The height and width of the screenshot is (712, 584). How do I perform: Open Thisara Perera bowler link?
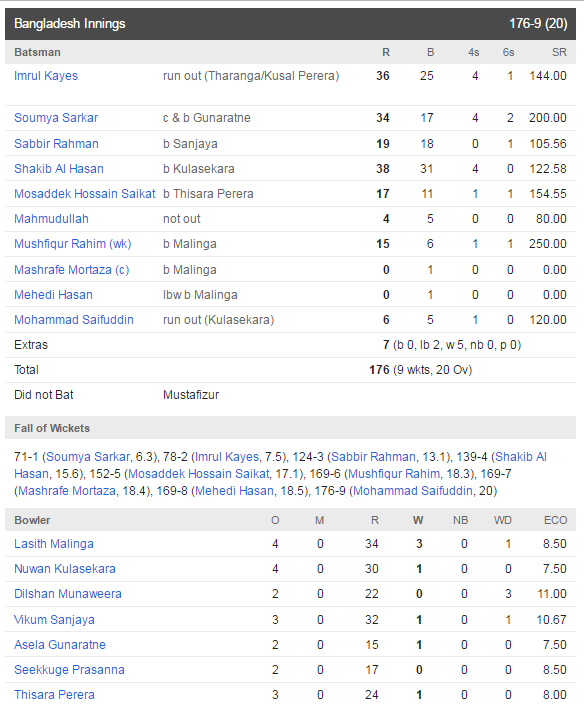coord(54,694)
